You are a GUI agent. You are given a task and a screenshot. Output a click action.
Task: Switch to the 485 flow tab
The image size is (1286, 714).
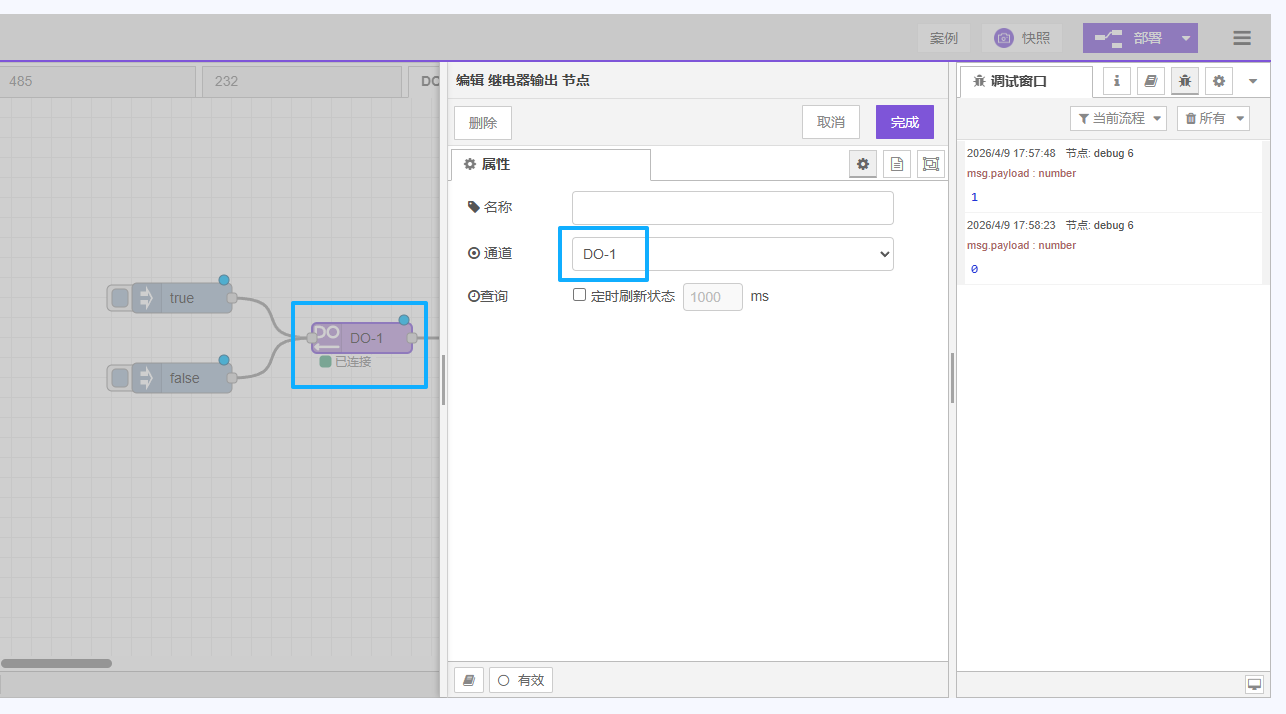point(98,81)
